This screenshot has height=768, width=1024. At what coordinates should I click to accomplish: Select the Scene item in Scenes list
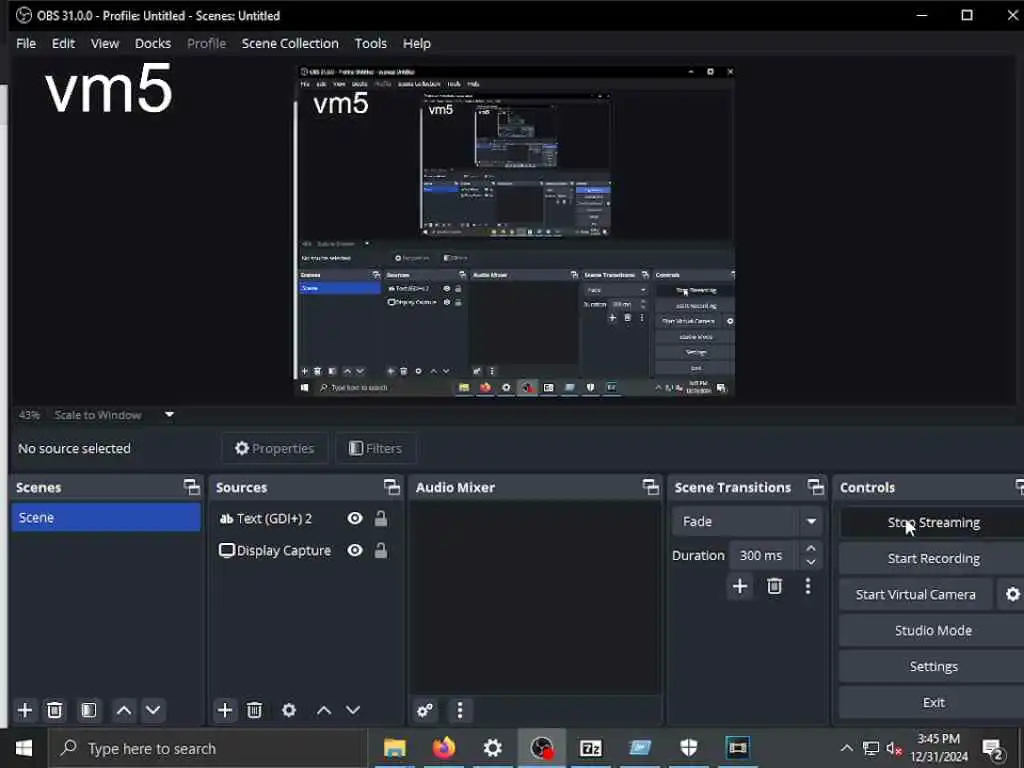click(x=106, y=517)
